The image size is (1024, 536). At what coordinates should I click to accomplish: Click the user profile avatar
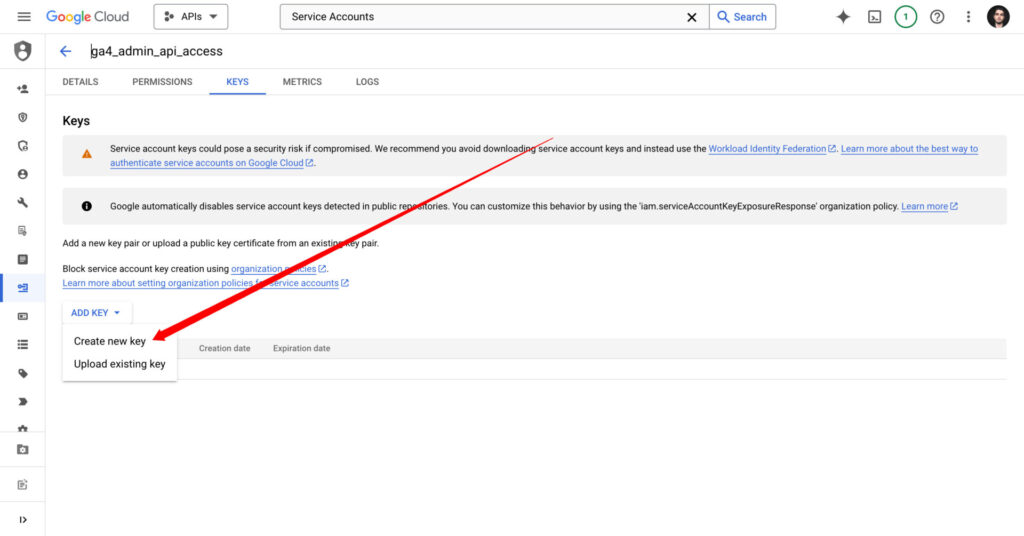point(998,17)
